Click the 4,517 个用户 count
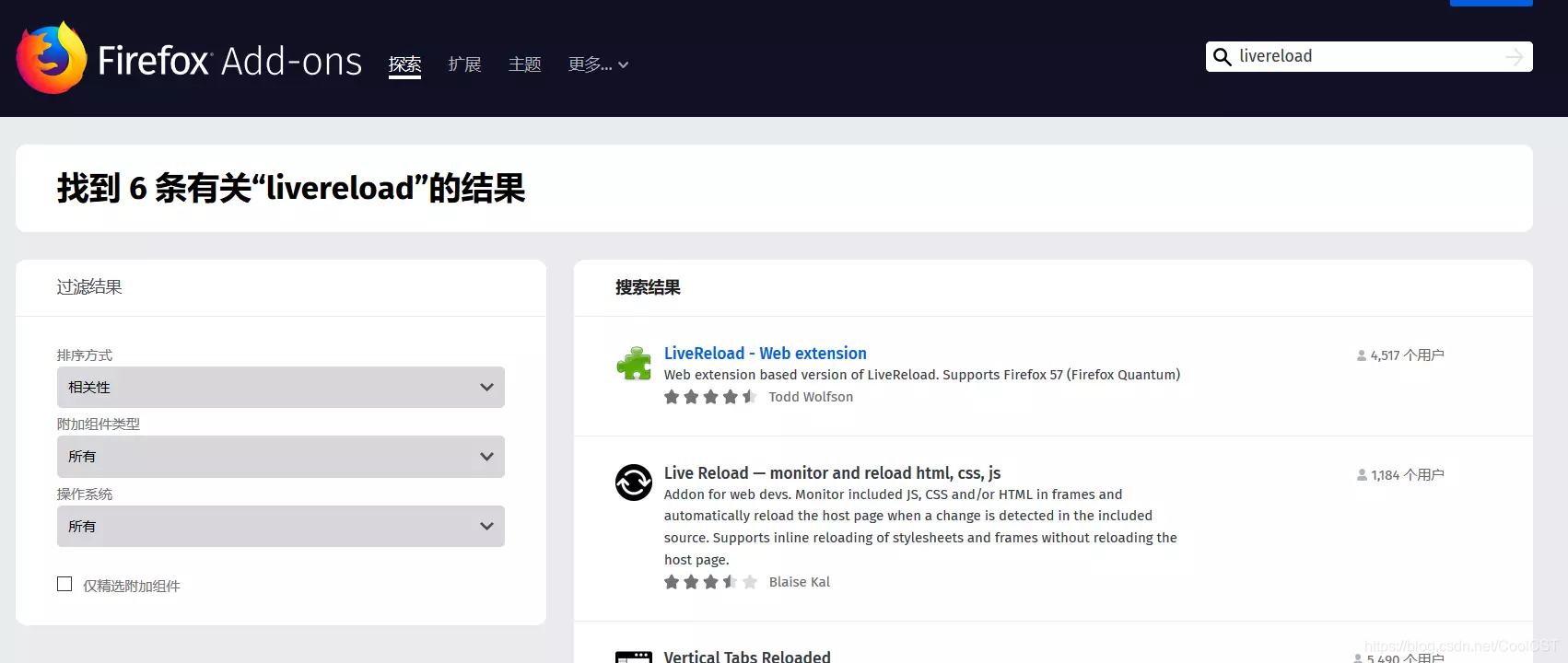The image size is (1568, 663). point(1407,355)
